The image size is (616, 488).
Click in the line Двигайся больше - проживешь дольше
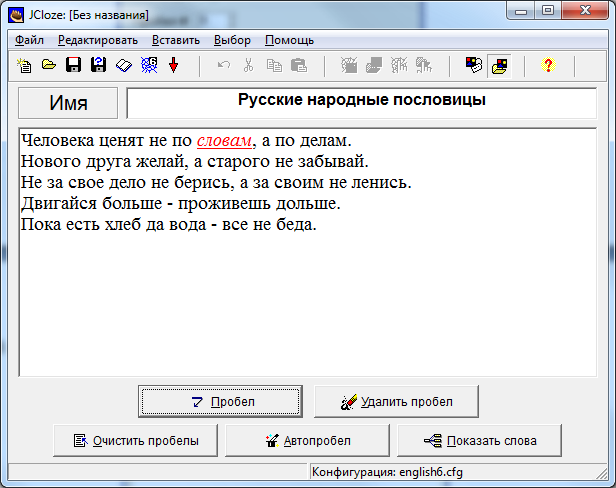point(180,204)
